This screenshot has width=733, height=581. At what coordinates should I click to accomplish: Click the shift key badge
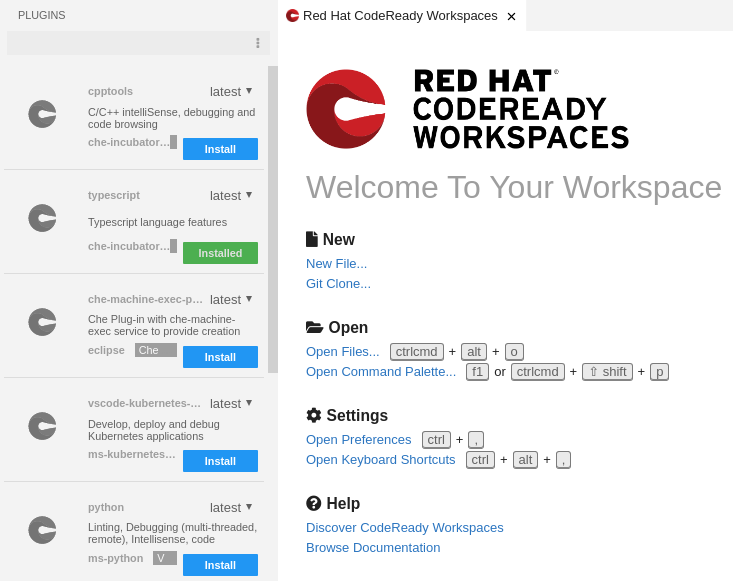click(607, 372)
